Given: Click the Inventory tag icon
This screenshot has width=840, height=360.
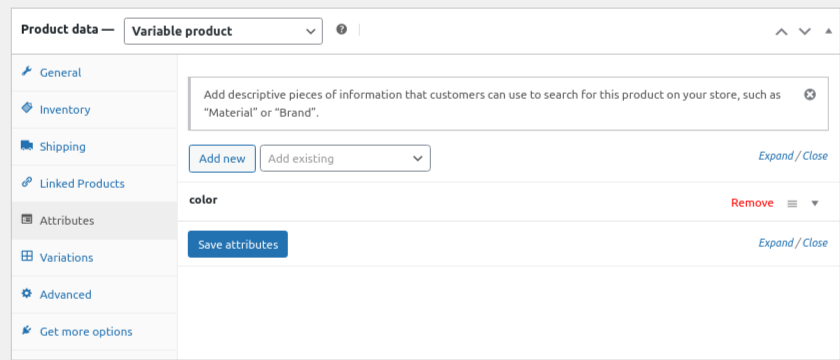Looking at the screenshot, I should 26,108.
